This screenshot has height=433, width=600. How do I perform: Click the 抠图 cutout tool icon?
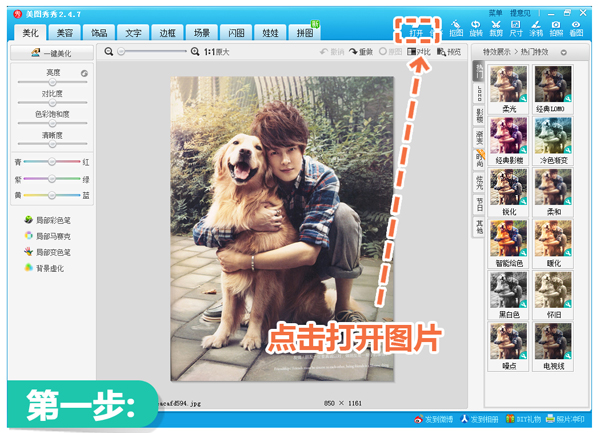(456, 26)
